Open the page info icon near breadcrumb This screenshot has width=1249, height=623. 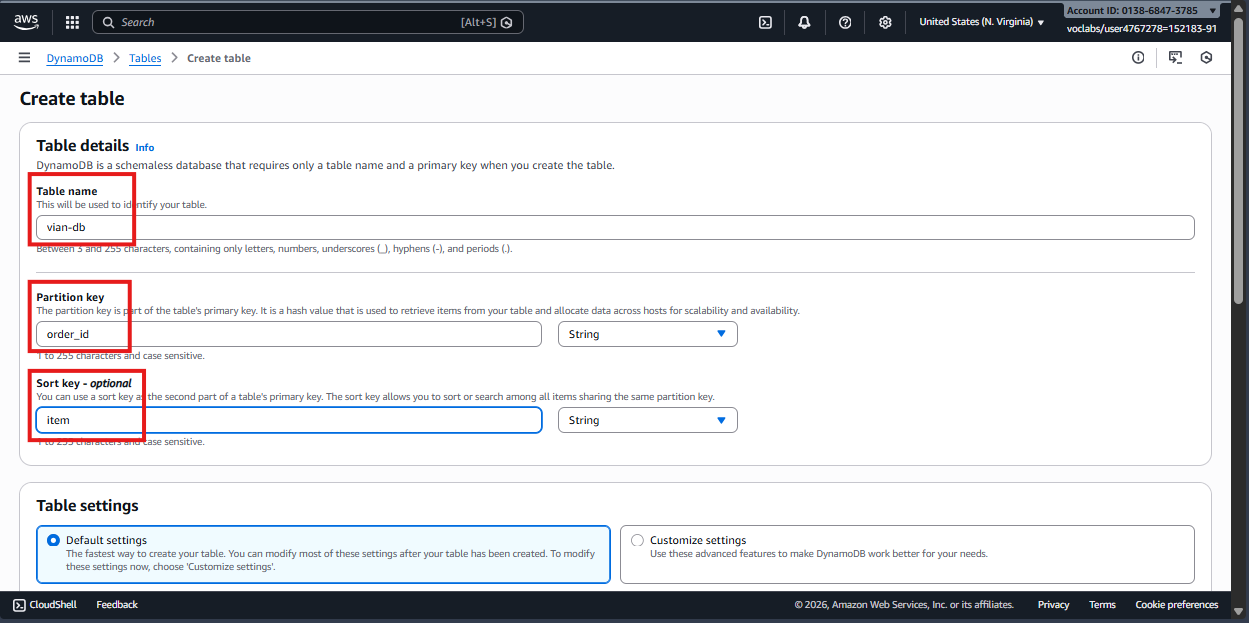tap(1138, 57)
